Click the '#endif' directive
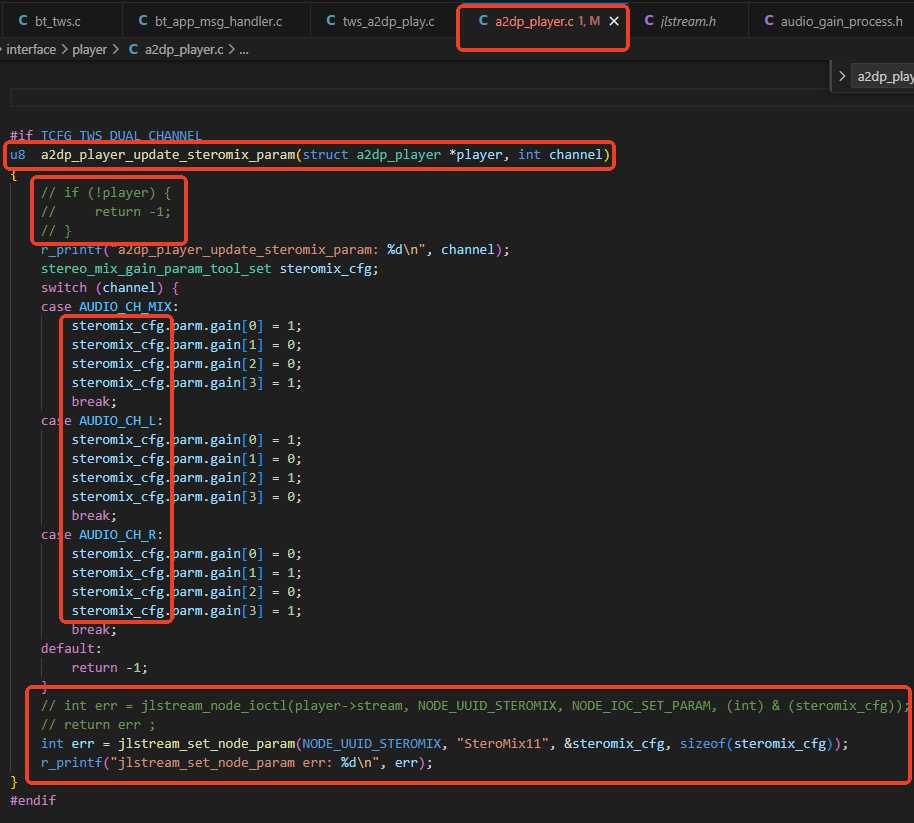The width and height of the screenshot is (914, 823). click(x=33, y=801)
